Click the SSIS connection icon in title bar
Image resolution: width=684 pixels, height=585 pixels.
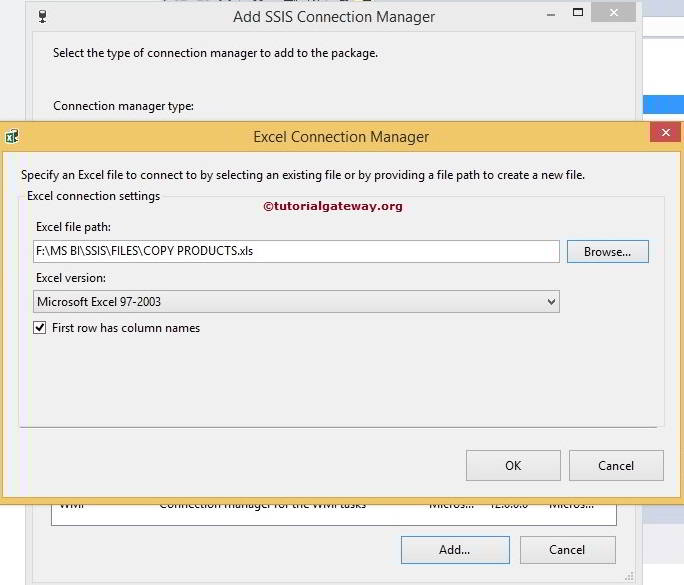point(42,17)
